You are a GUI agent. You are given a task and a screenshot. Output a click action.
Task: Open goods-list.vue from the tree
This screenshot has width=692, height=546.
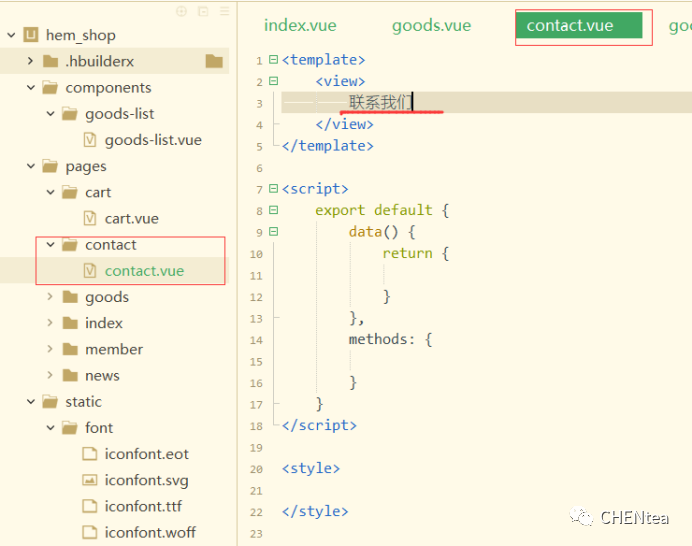[153, 140]
